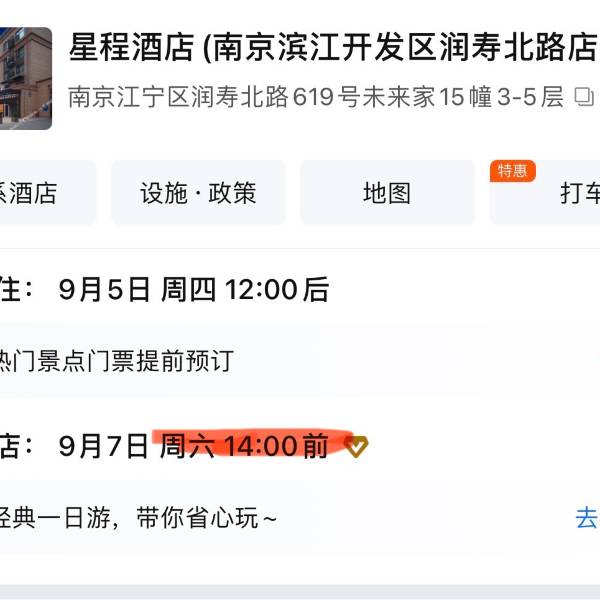Follow the blue 去 link
The height and width of the screenshot is (600, 600).
pyautogui.click(x=587, y=518)
